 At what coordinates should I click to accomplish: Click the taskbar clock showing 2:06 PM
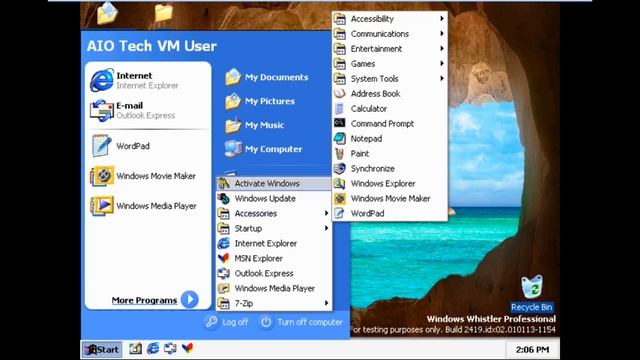(532, 350)
